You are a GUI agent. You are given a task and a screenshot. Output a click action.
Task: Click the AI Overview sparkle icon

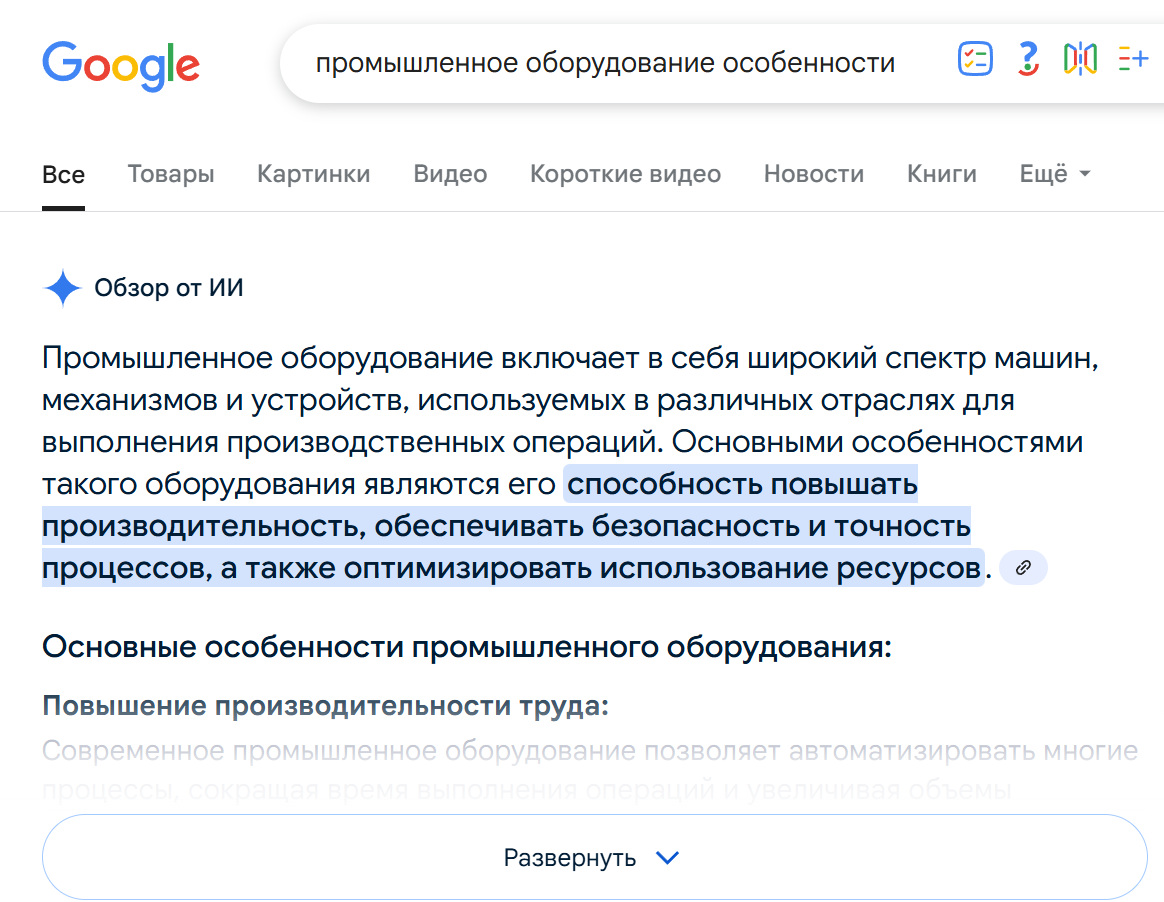pos(62,288)
